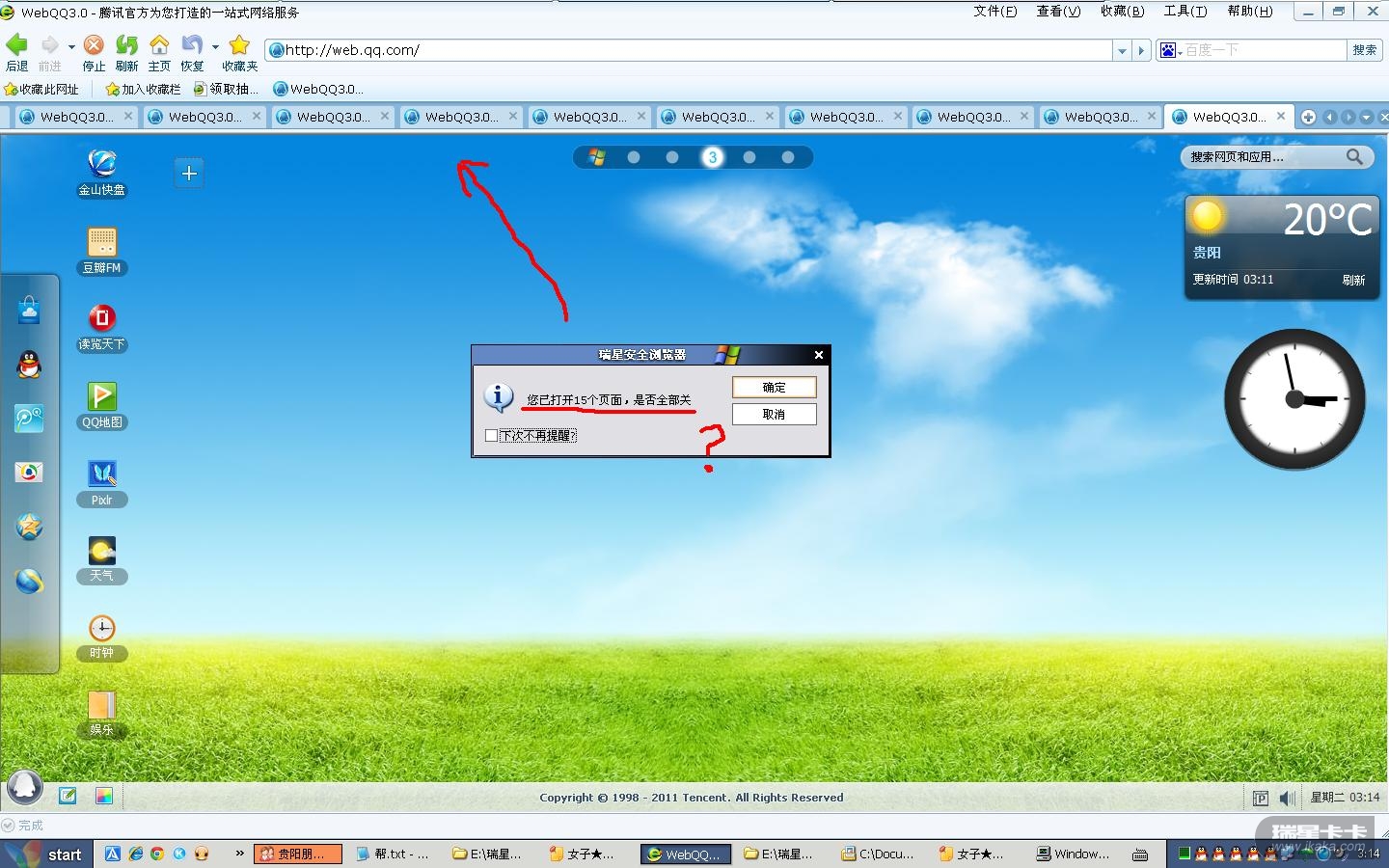Expand the Windows quick launch overflow chevron
Screen dimensions: 1389x868
tap(239, 853)
